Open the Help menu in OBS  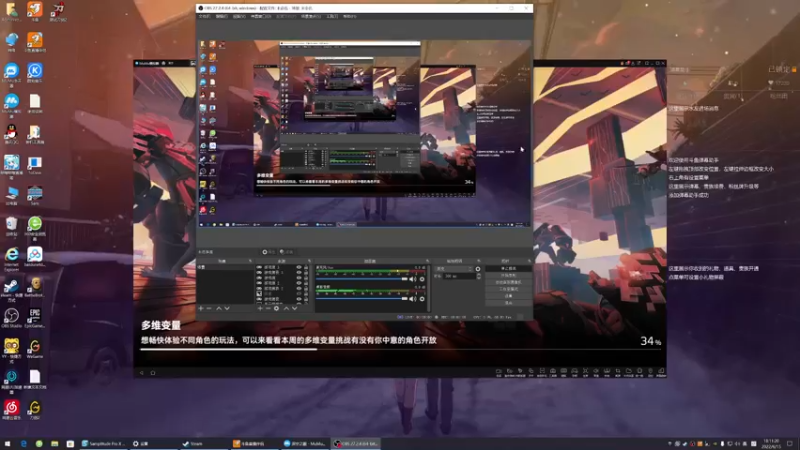[x=349, y=16]
